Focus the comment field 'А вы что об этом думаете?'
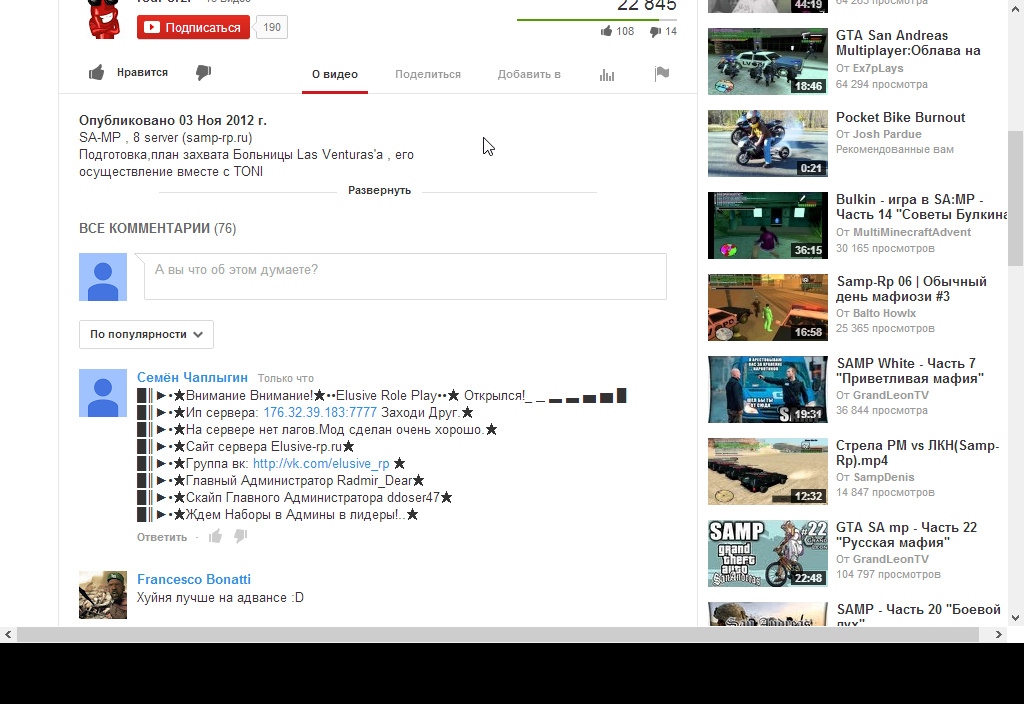Viewport: 1024px width, 704px height. (406, 277)
